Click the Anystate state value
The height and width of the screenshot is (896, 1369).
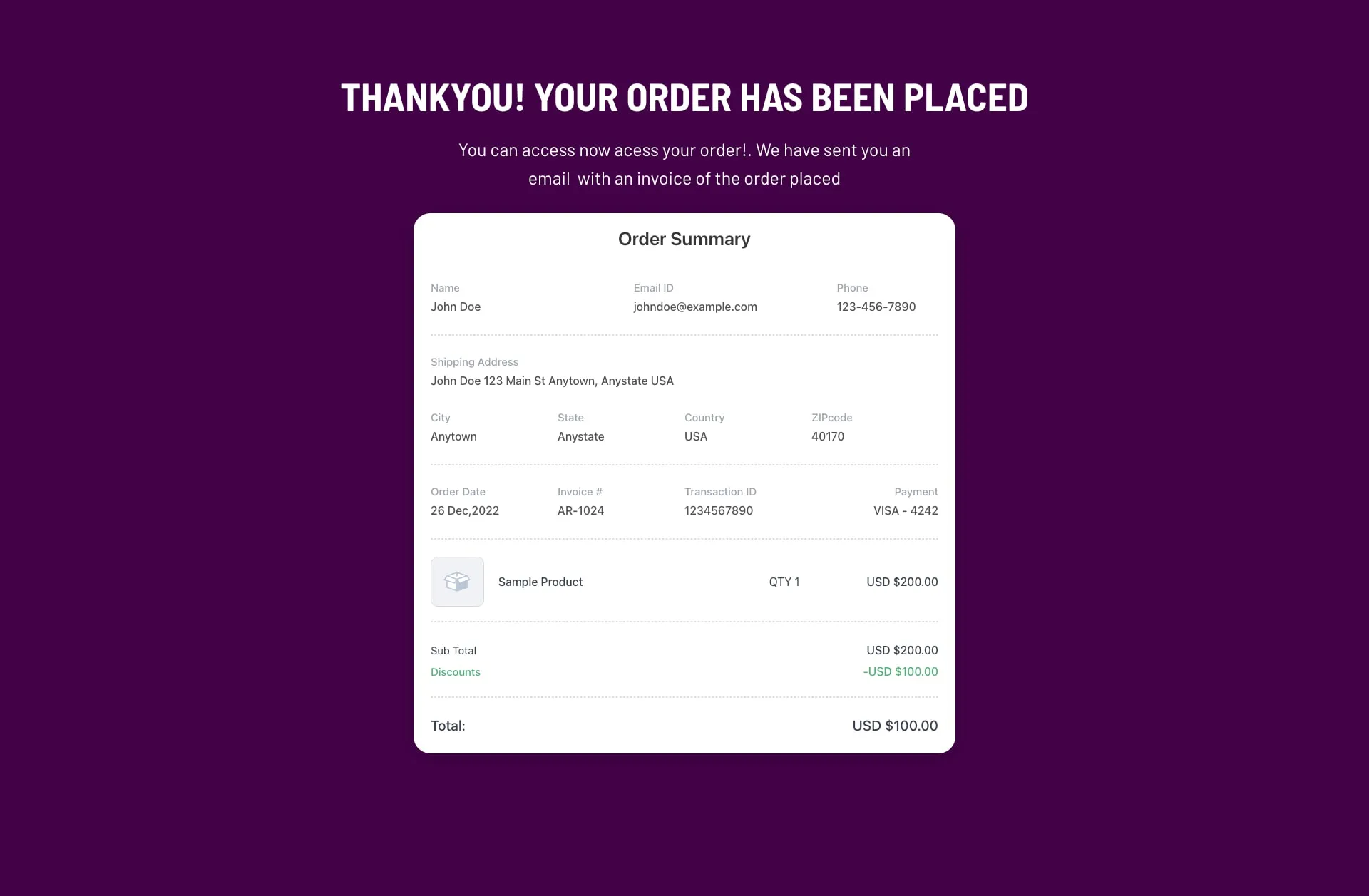(x=580, y=437)
